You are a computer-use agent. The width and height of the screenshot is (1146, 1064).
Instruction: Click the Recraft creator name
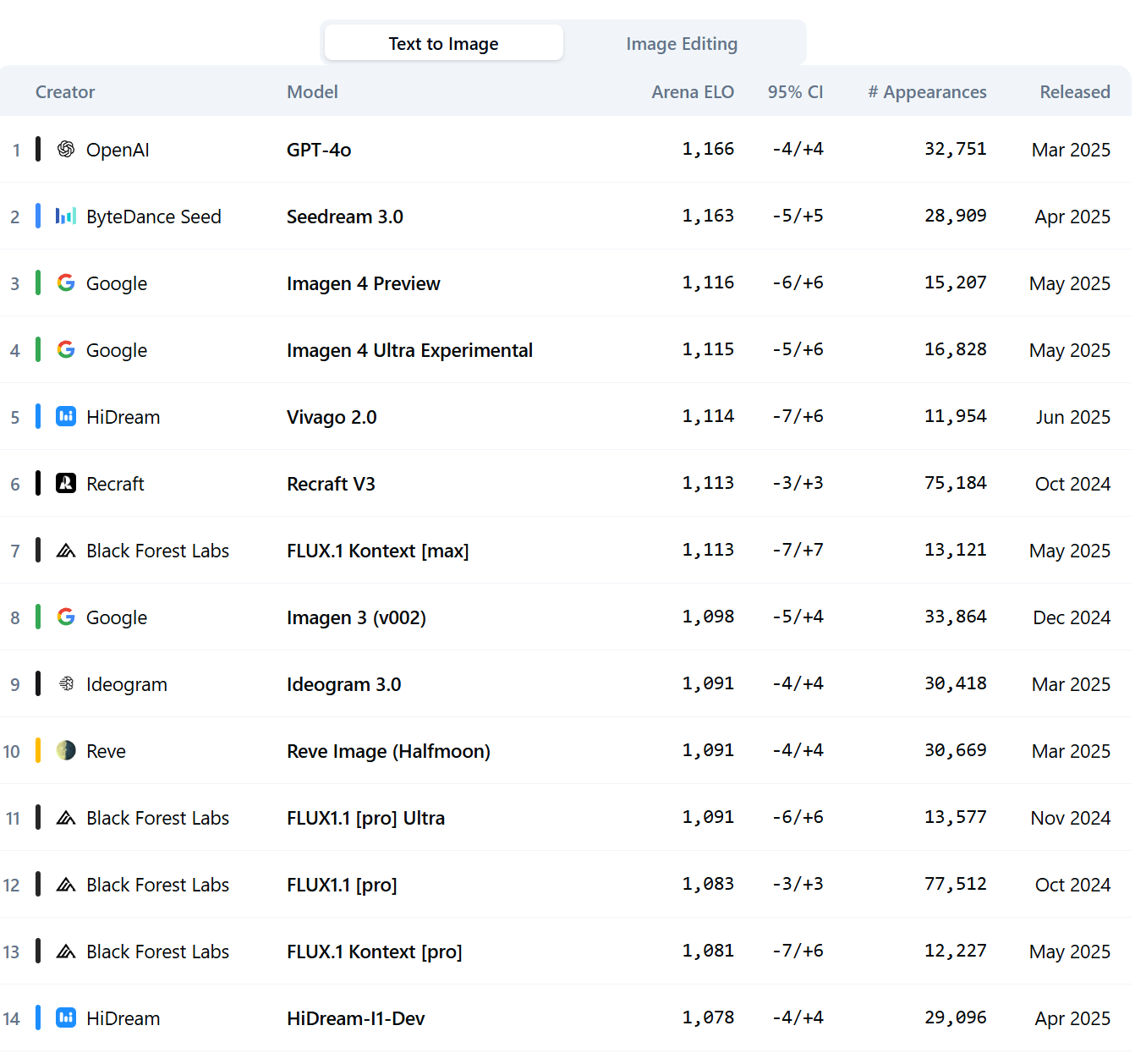click(115, 484)
